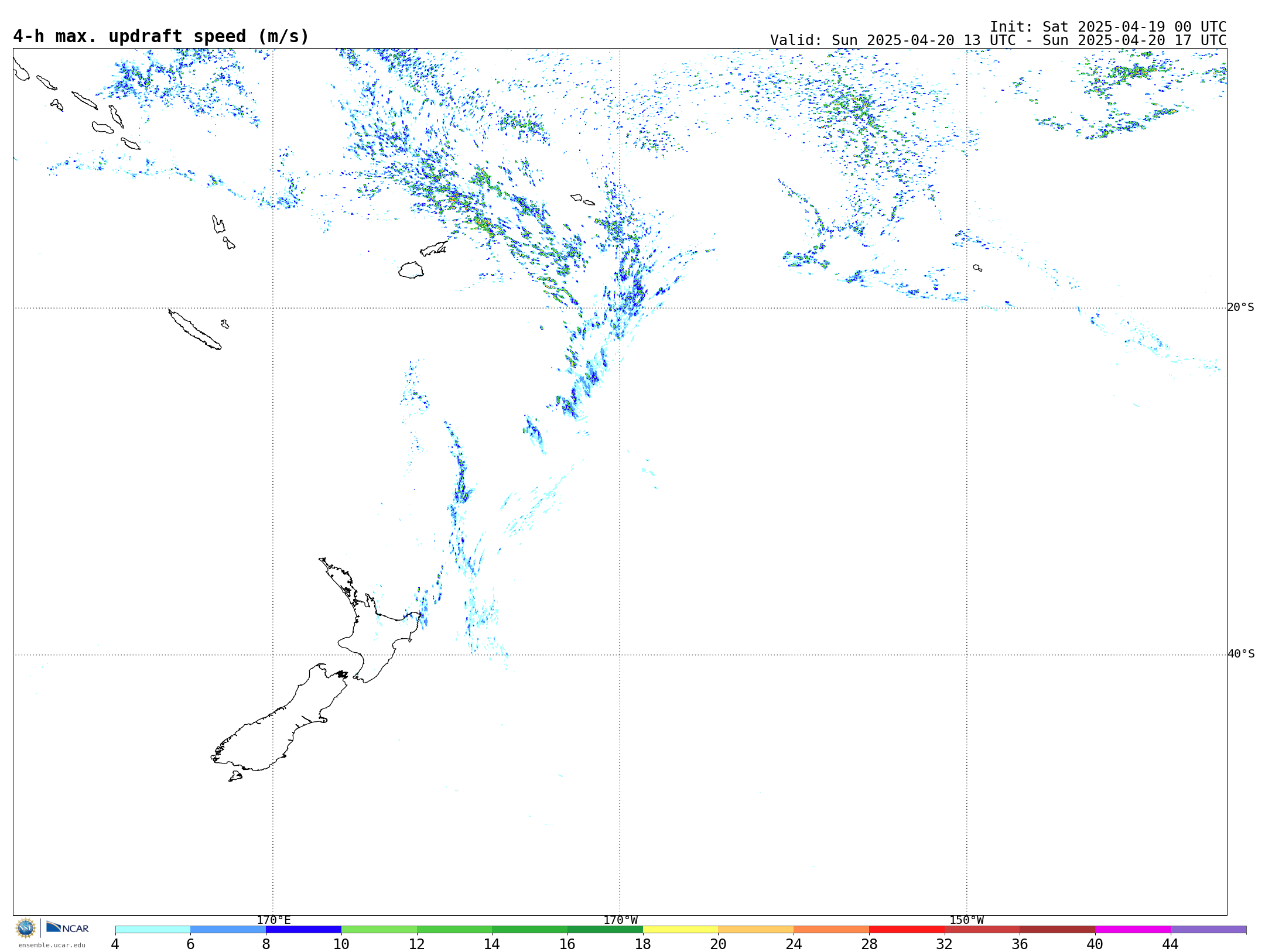Pick the green 12–14 colorbar segment
Image resolution: width=1265 pixels, height=952 pixels.
point(454,930)
